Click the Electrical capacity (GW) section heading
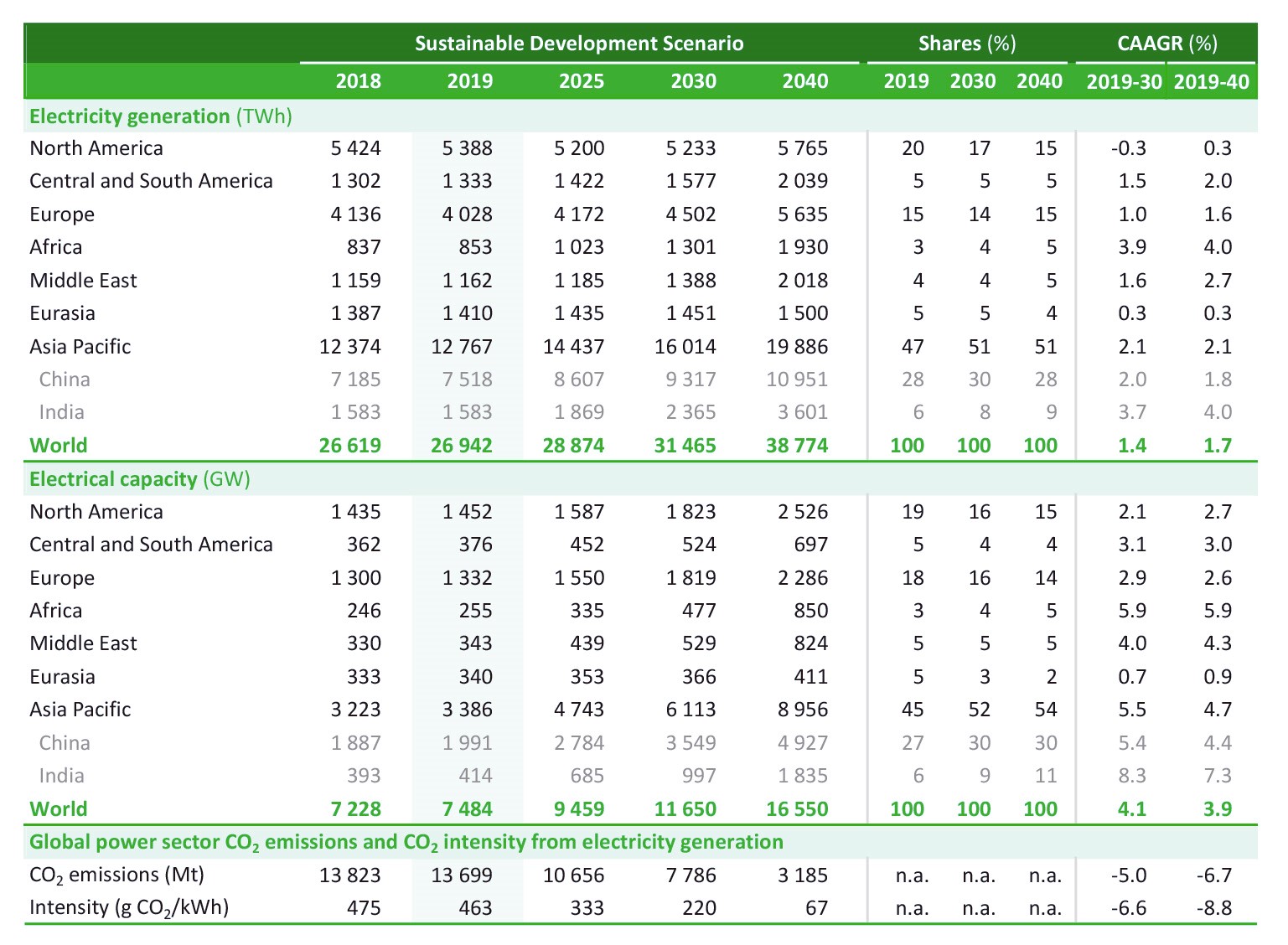The height and width of the screenshot is (945, 1288). coord(139,479)
